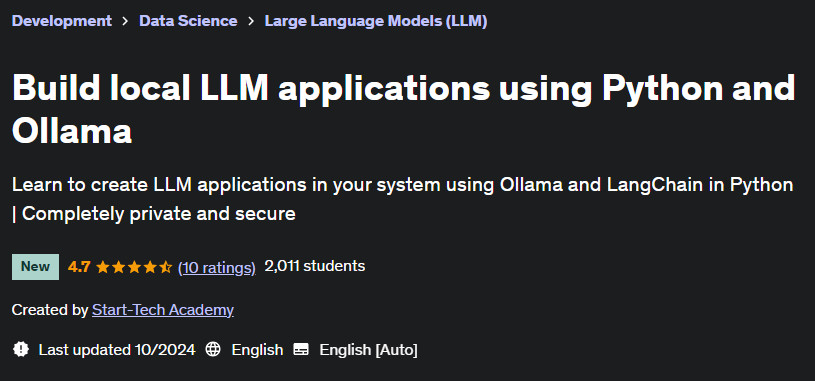Screen dimensions: 815x381
Task: Open the Development breadcrumb link
Action: click(61, 21)
